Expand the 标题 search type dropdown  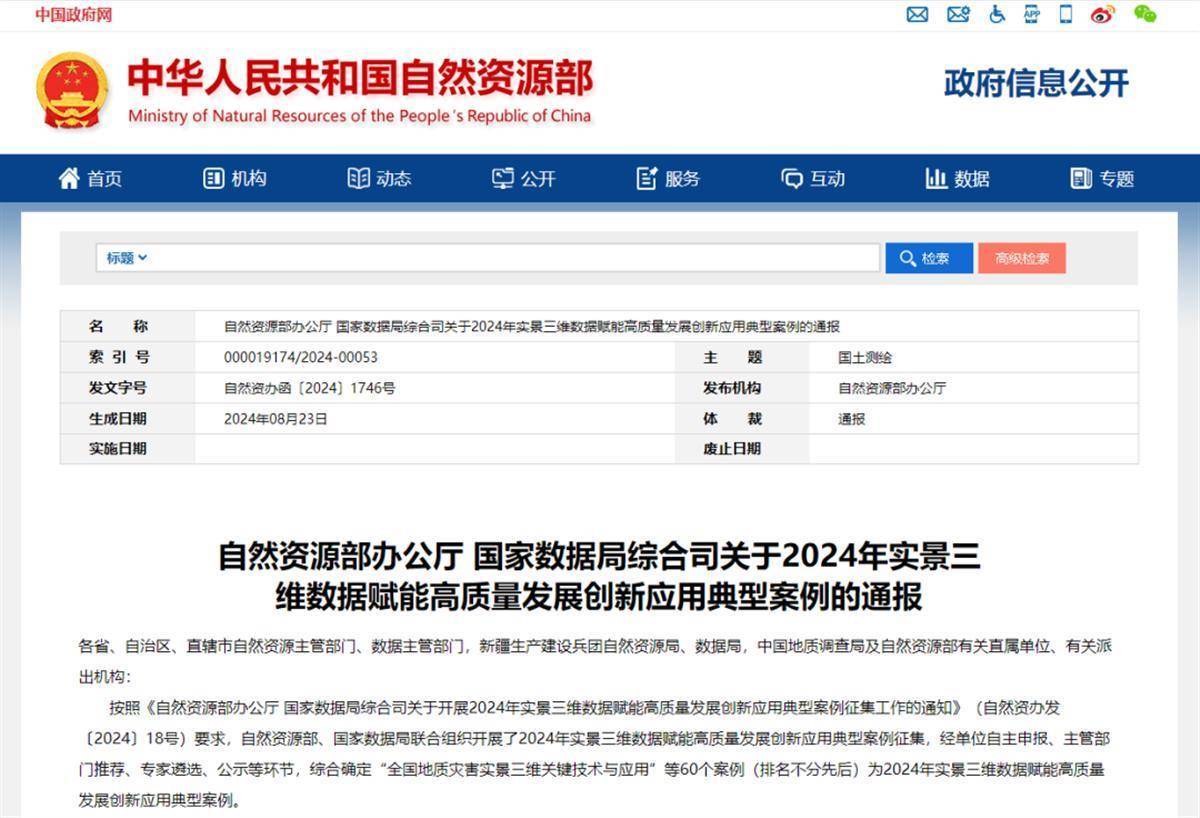click(x=127, y=258)
